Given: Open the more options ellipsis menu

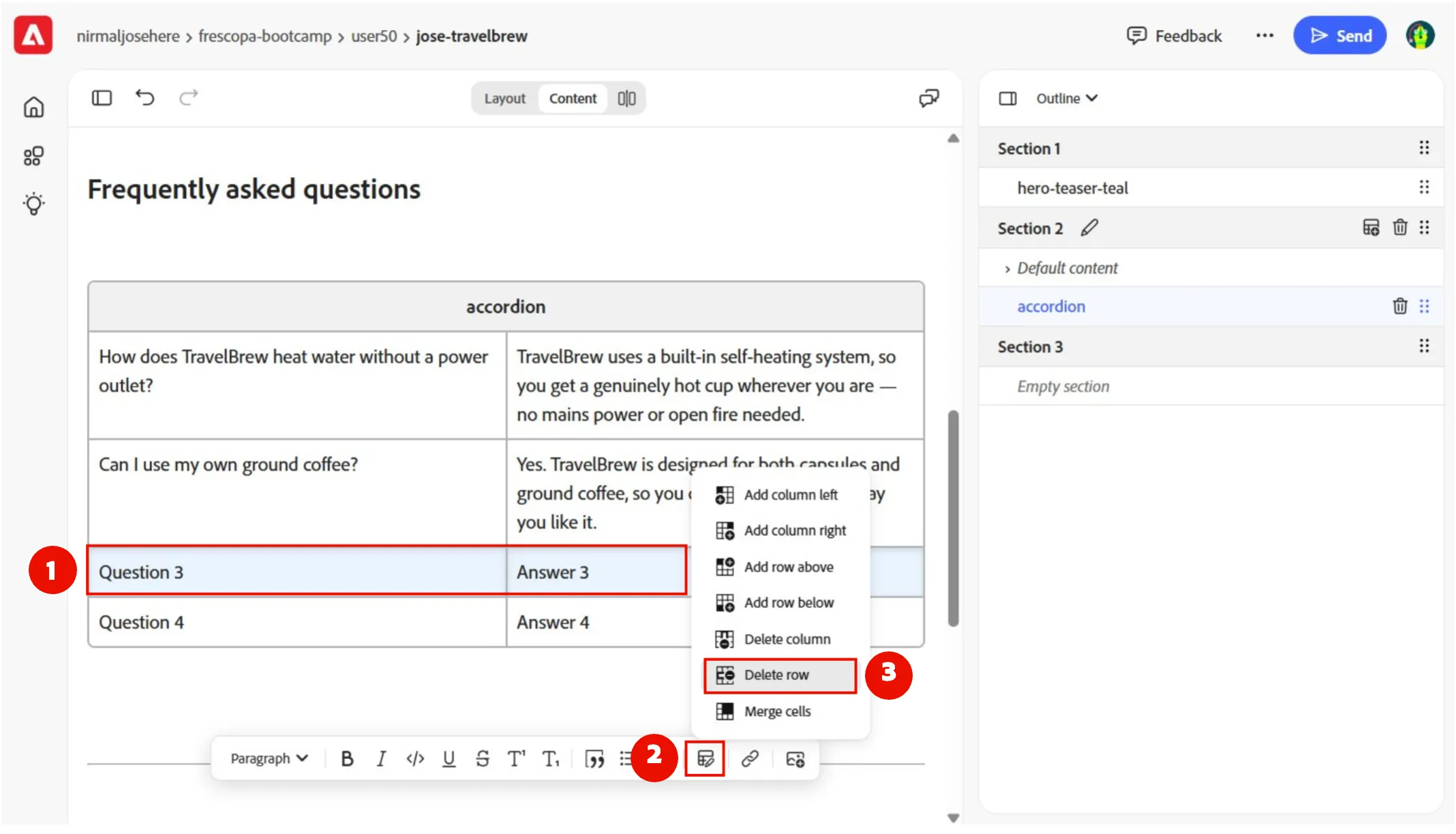Looking at the screenshot, I should coord(1264,35).
